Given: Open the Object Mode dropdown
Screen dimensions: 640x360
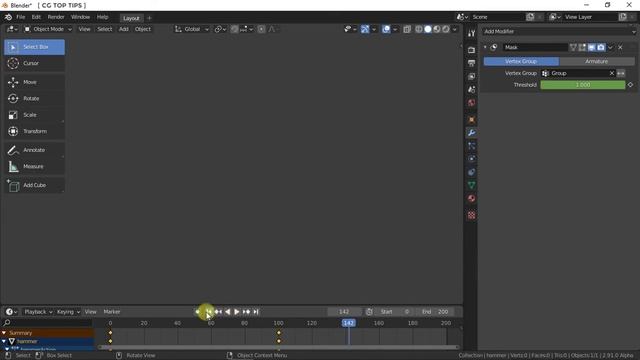Looking at the screenshot, I should [x=48, y=29].
